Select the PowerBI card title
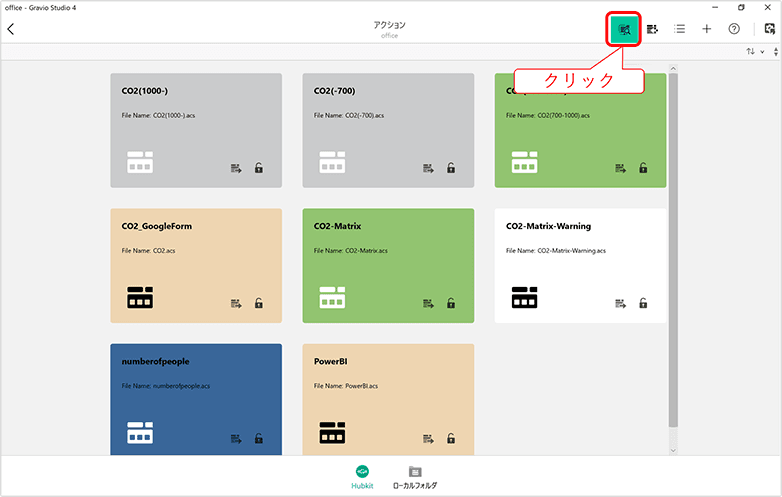The width and height of the screenshot is (782, 497). pos(330,361)
